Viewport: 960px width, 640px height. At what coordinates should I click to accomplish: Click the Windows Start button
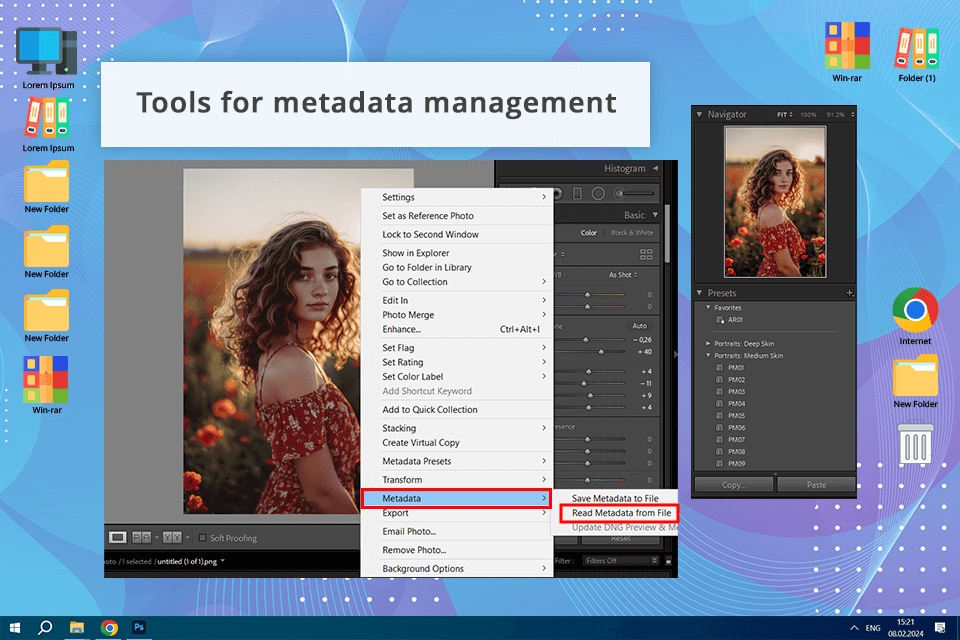point(15,628)
